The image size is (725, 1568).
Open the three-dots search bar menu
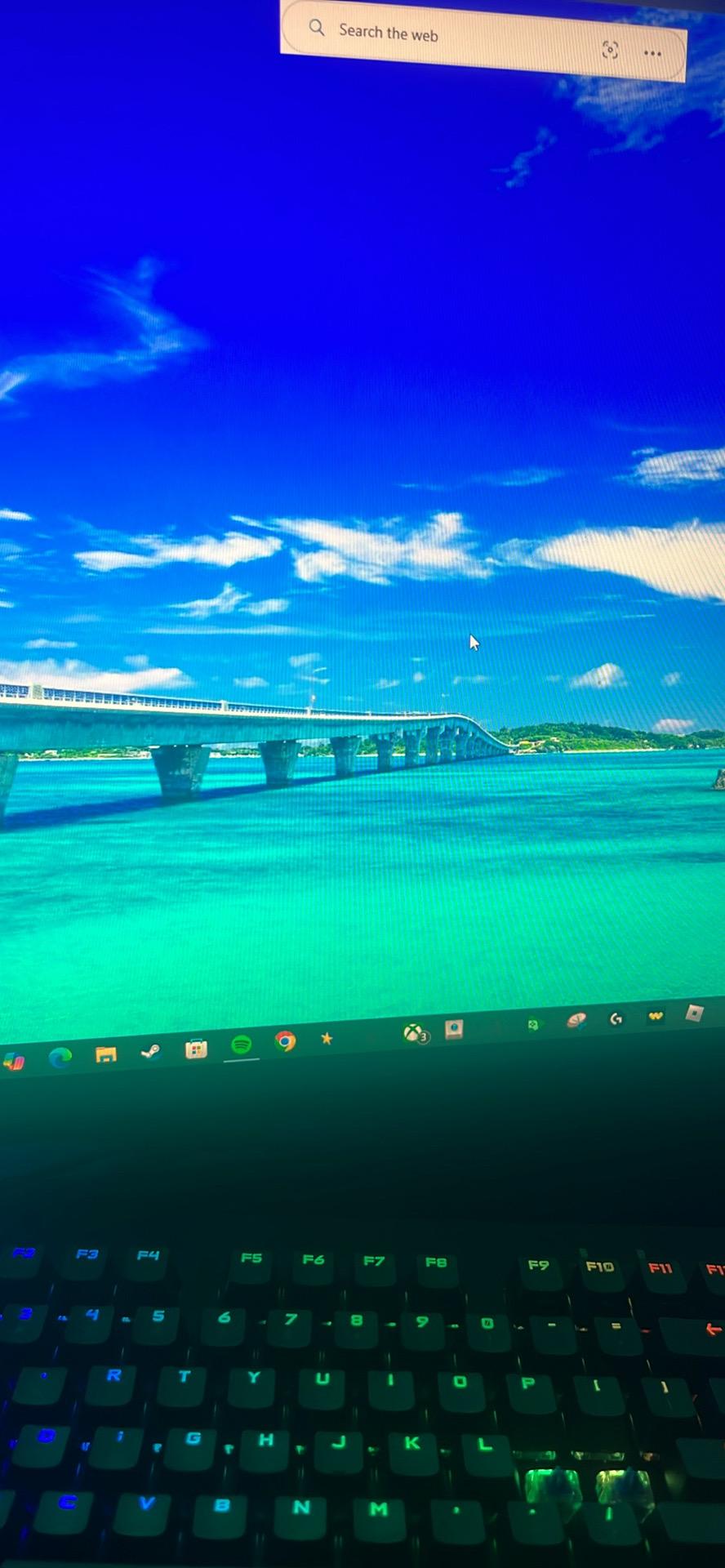click(652, 53)
